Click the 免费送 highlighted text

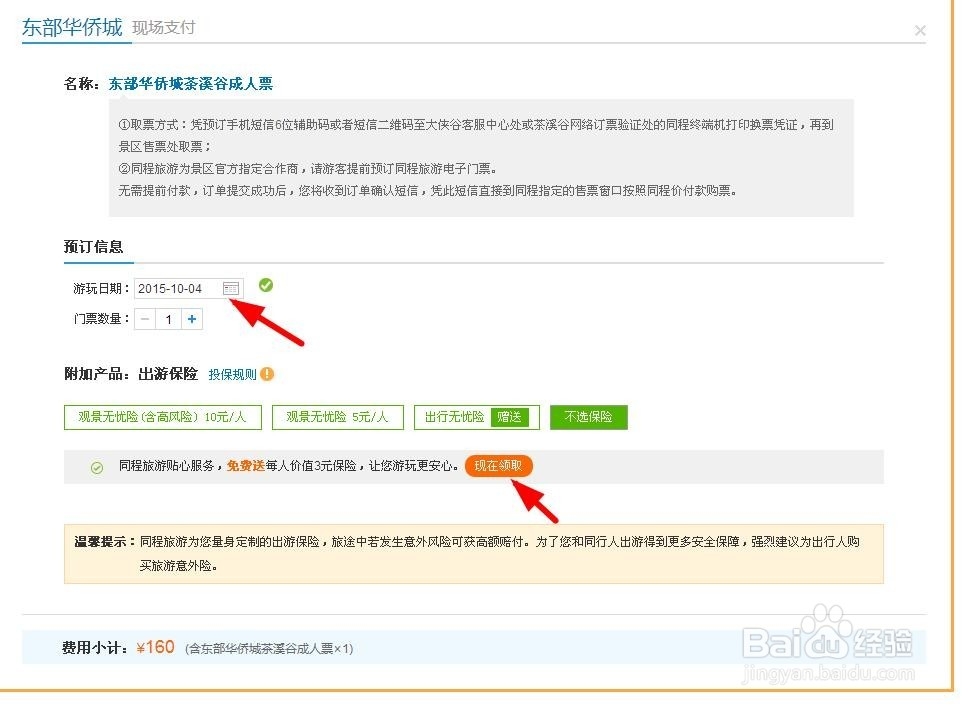pyautogui.click(x=246, y=466)
